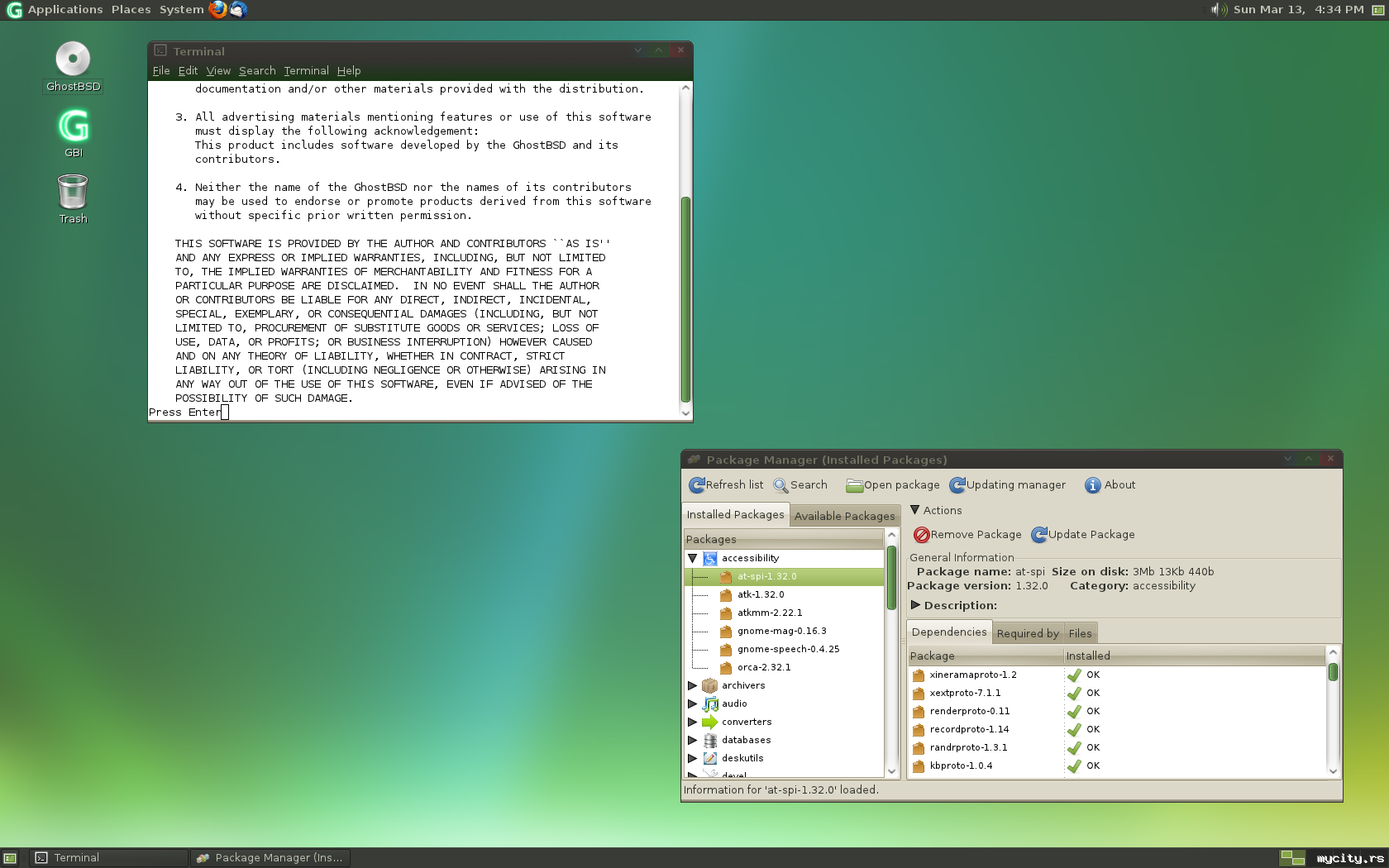The height and width of the screenshot is (868, 1389).
Task: Select package gnome-mag-0.16.3
Action: (781, 632)
